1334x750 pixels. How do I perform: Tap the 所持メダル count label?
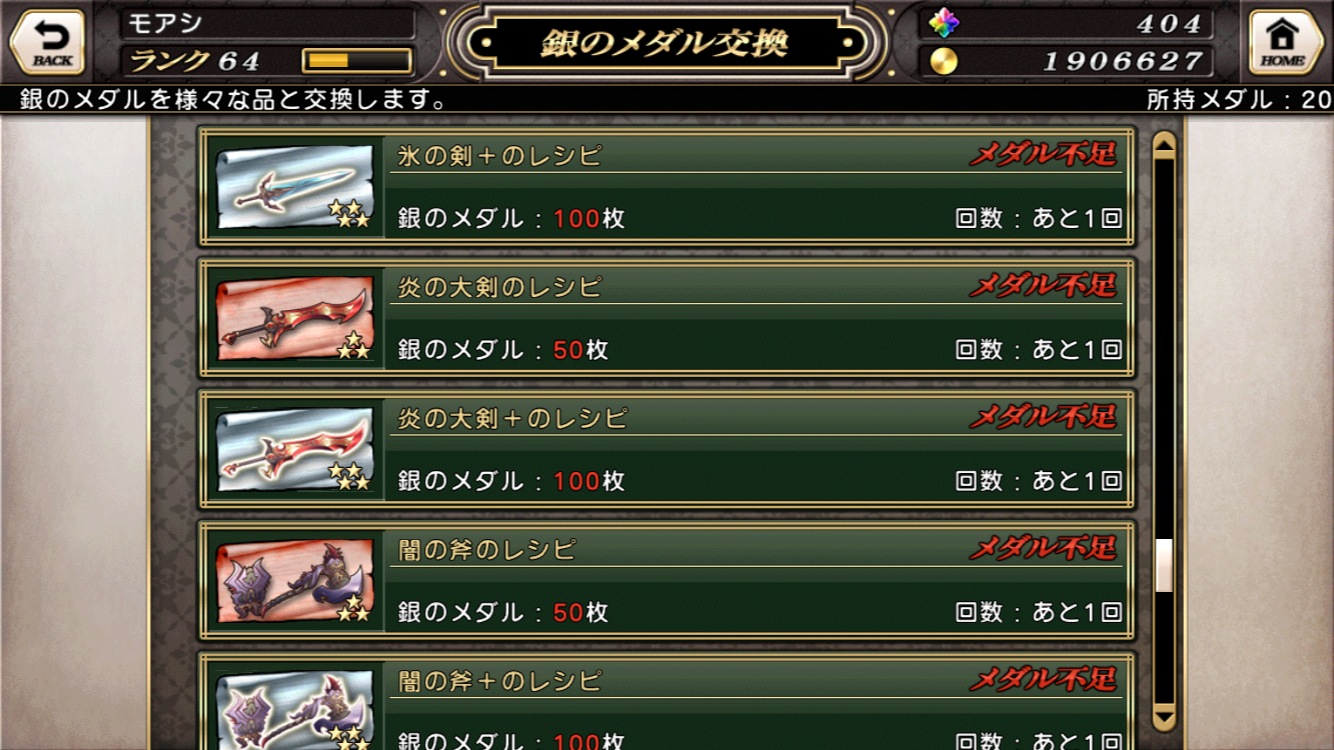pyautogui.click(x=1239, y=100)
